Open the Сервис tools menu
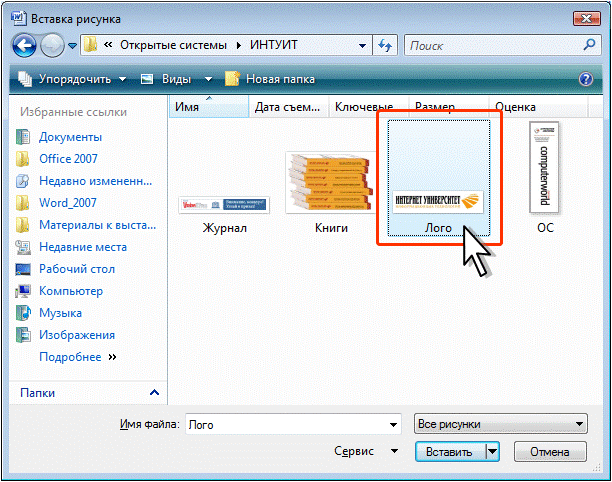This screenshot has width=612, height=482. [365, 451]
